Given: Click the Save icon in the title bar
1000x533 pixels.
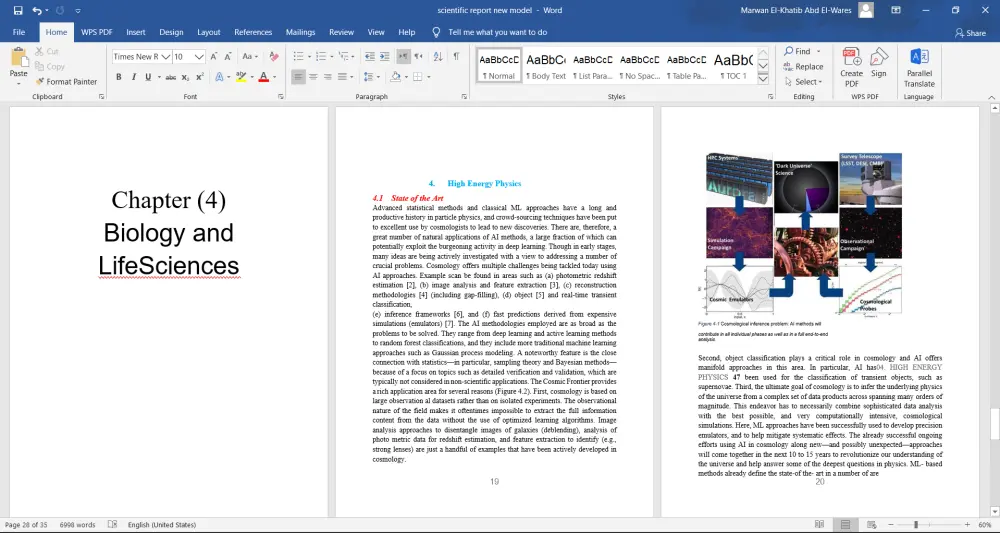Looking at the screenshot, I should click(18, 10).
